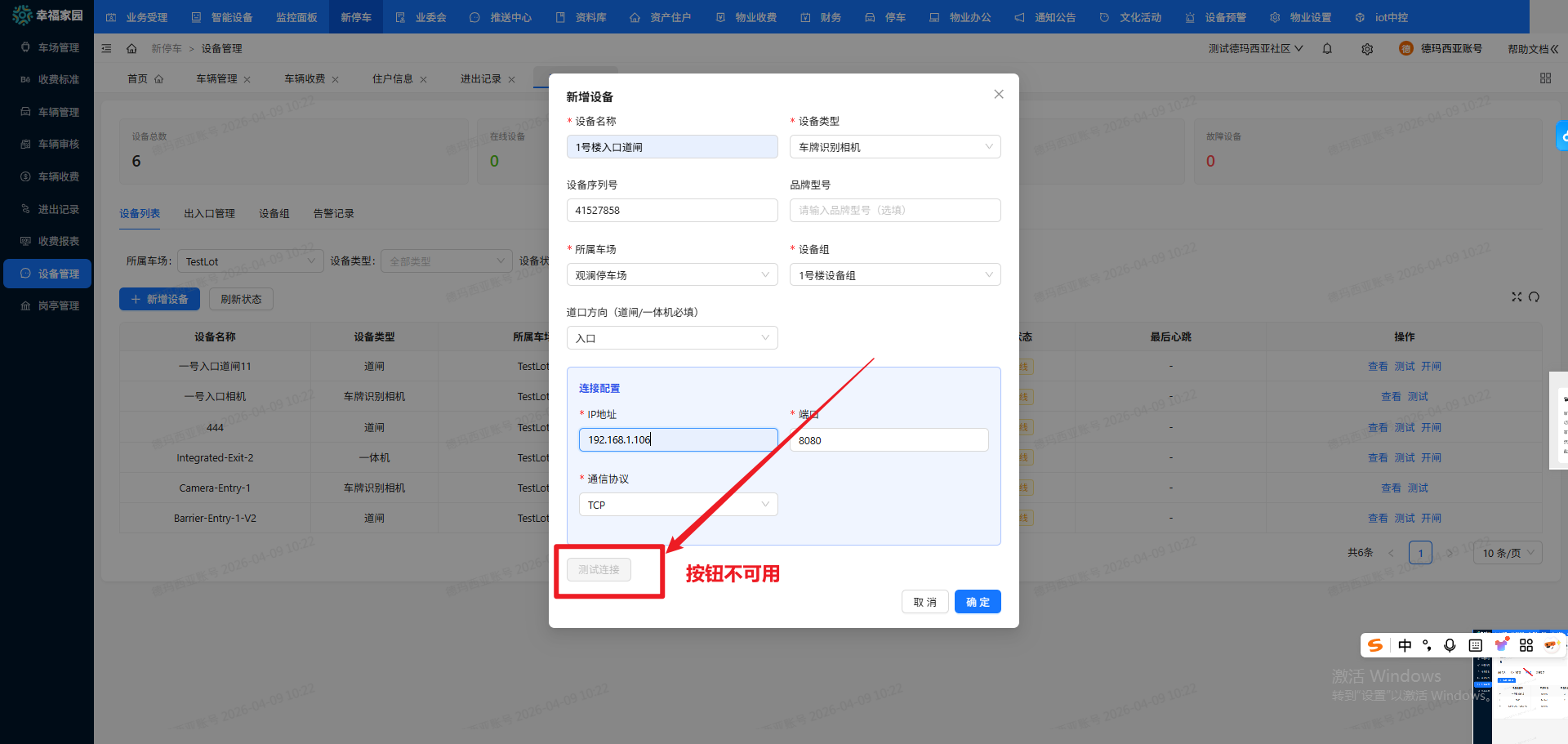
Task: Click the 取消 button in dialog
Action: [924, 602]
